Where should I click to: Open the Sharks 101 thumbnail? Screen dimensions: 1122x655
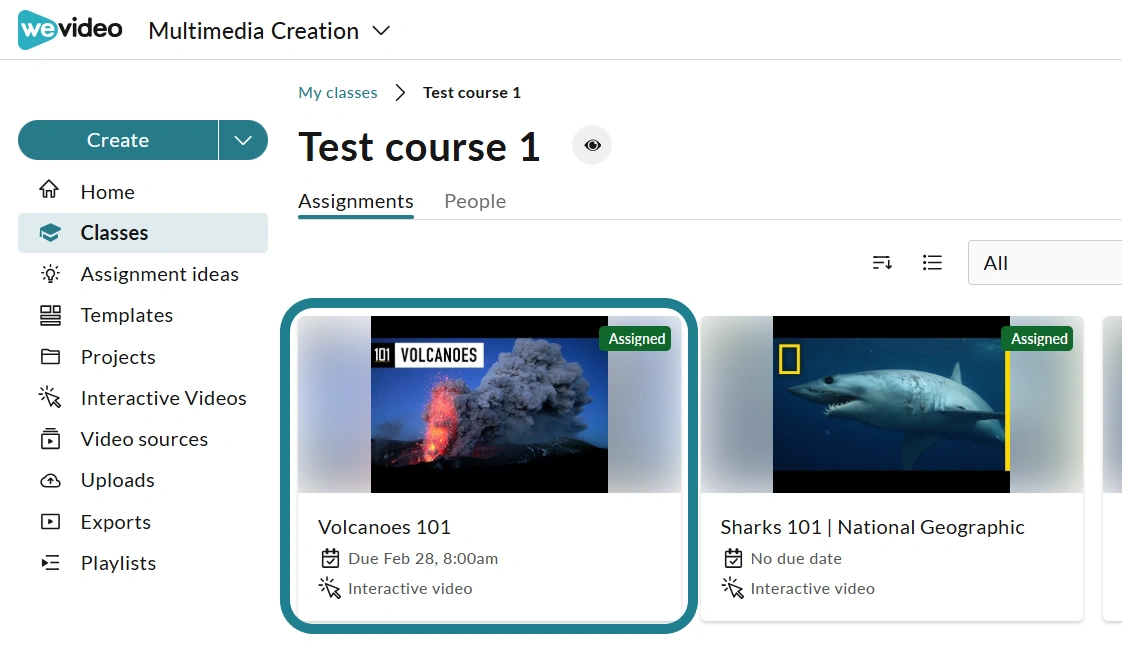pyautogui.click(x=892, y=404)
